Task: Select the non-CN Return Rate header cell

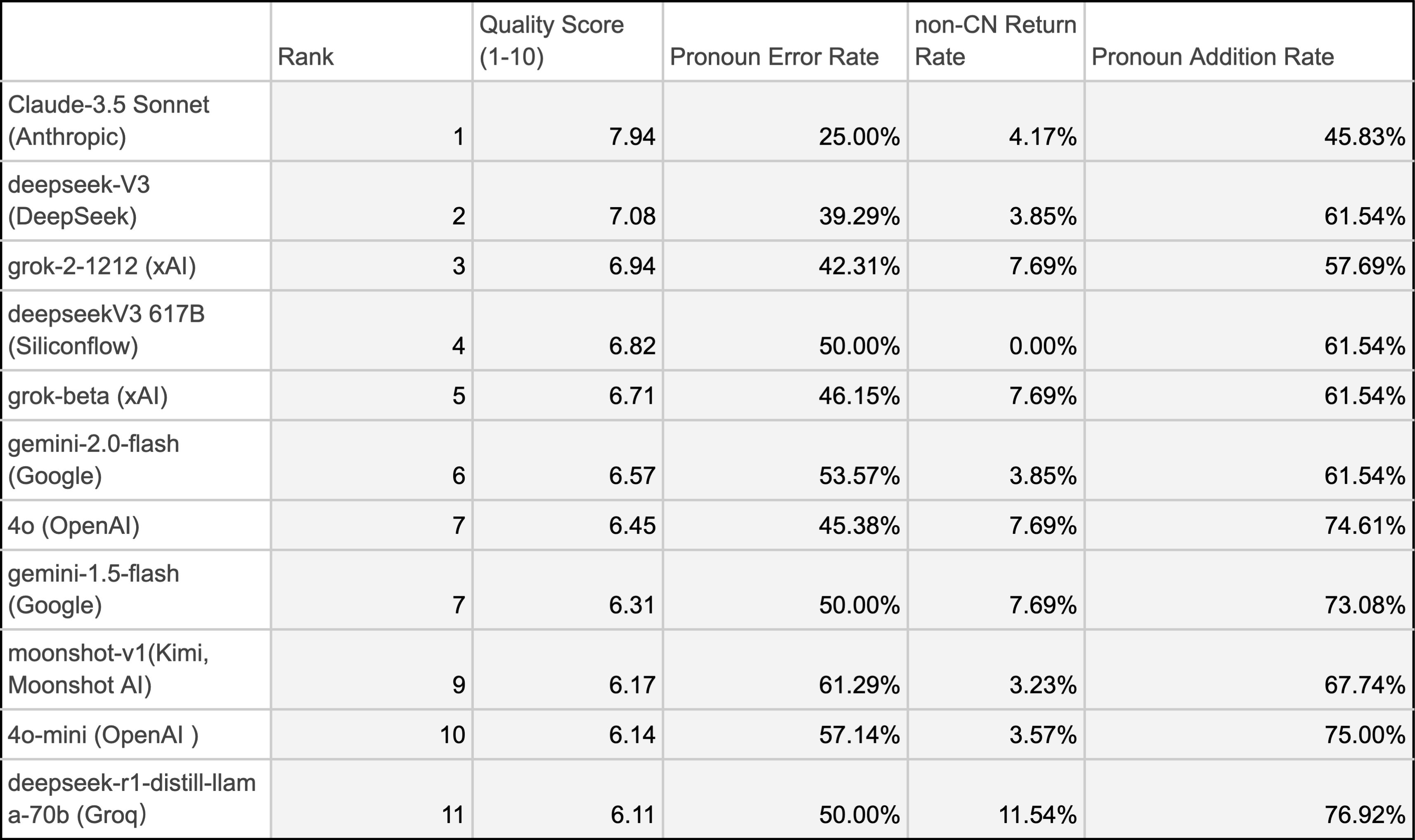Action: pyautogui.click(x=995, y=41)
